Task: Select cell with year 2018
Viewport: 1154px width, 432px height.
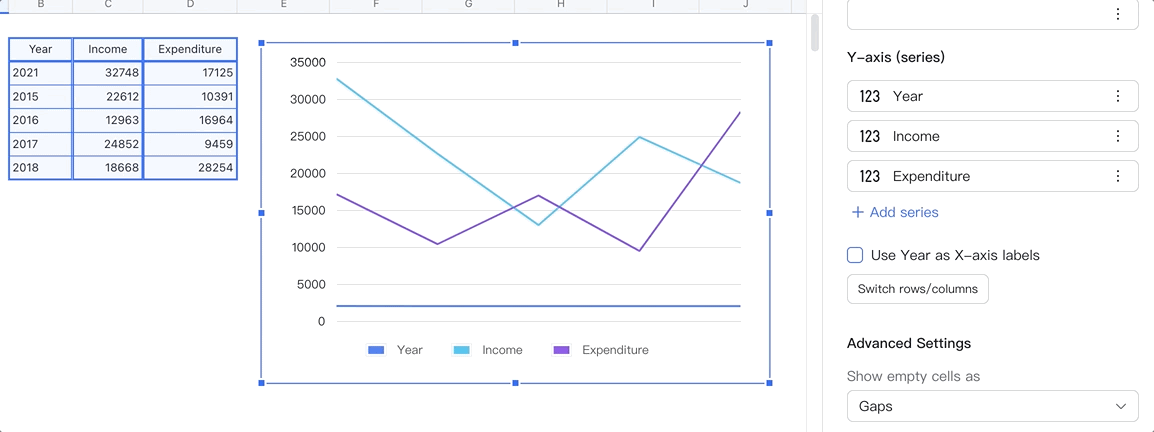Action: pyautogui.click(x=40, y=168)
